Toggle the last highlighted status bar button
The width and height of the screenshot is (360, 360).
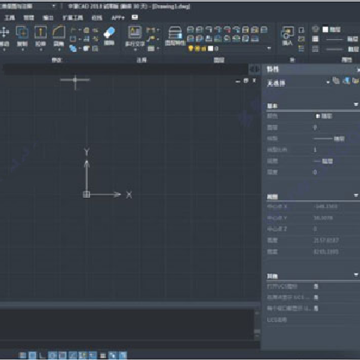tap(123, 355)
